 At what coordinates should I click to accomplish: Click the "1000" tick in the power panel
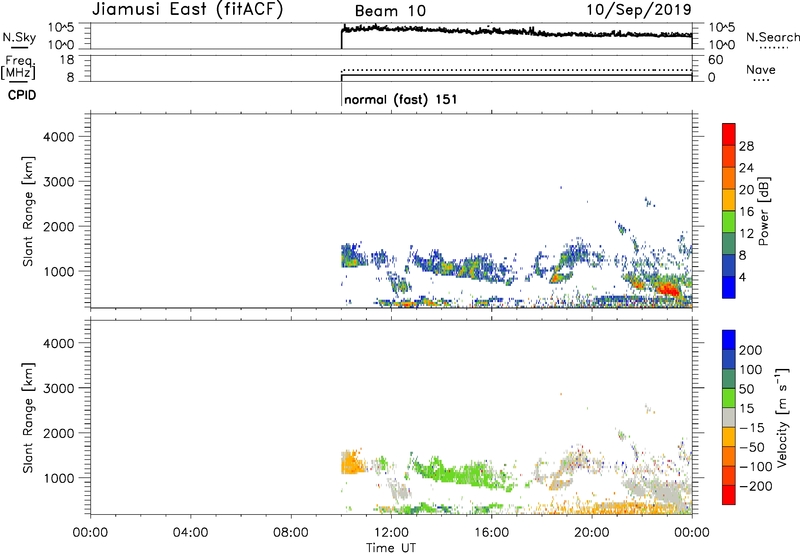click(59, 271)
